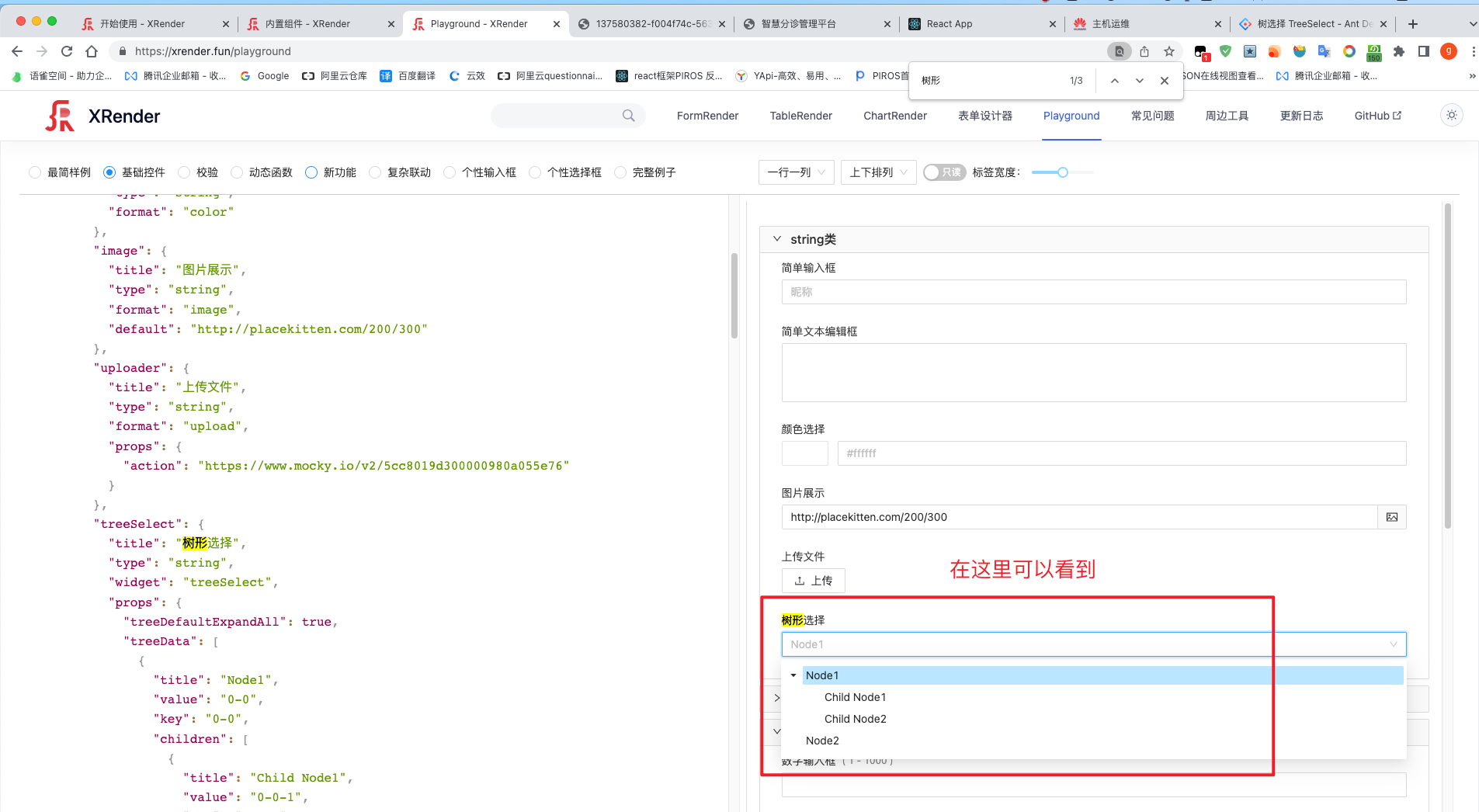Click the search magnifier in XRender header
Image resolution: width=1479 pixels, height=812 pixels.
coord(627,115)
